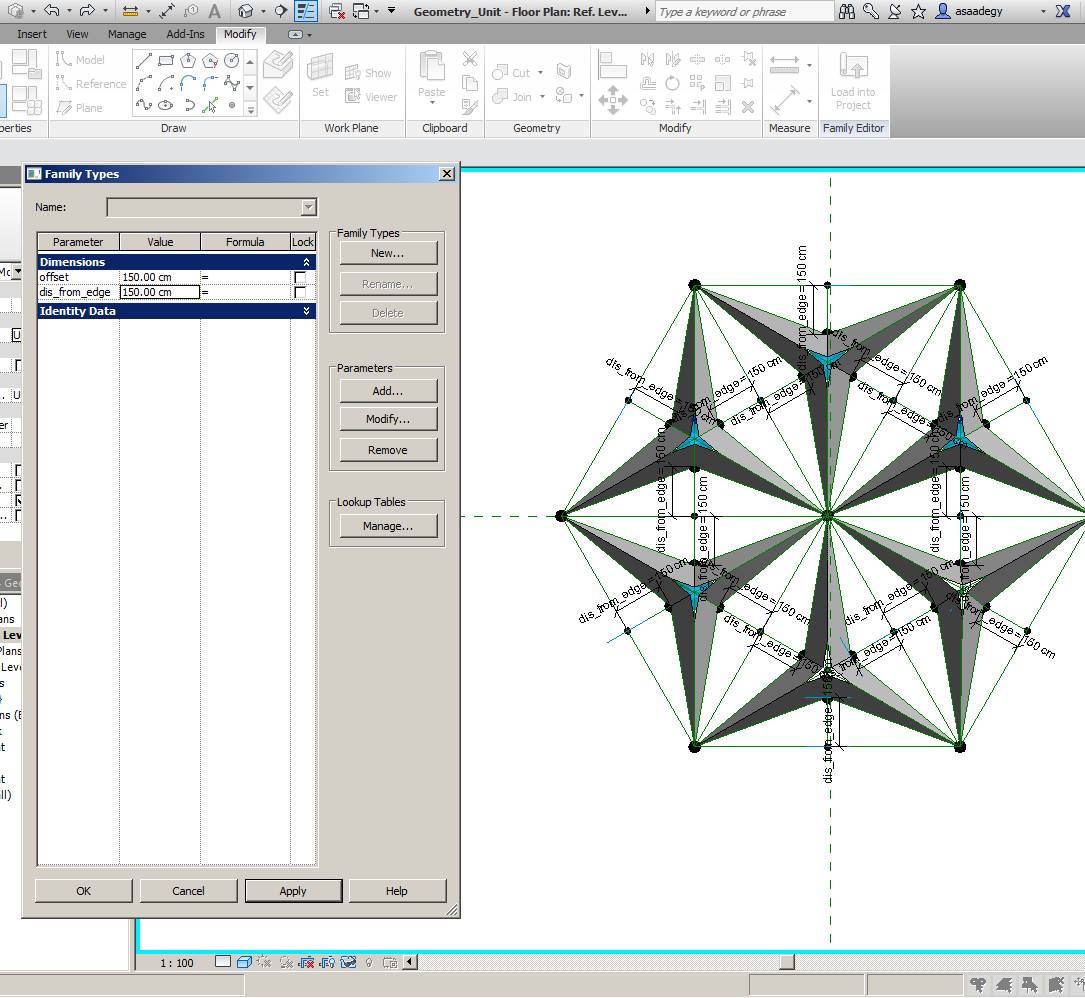This screenshot has height=998, width=1085.
Task: Open the Add-Ins ribbon tab
Action: pyautogui.click(x=186, y=33)
